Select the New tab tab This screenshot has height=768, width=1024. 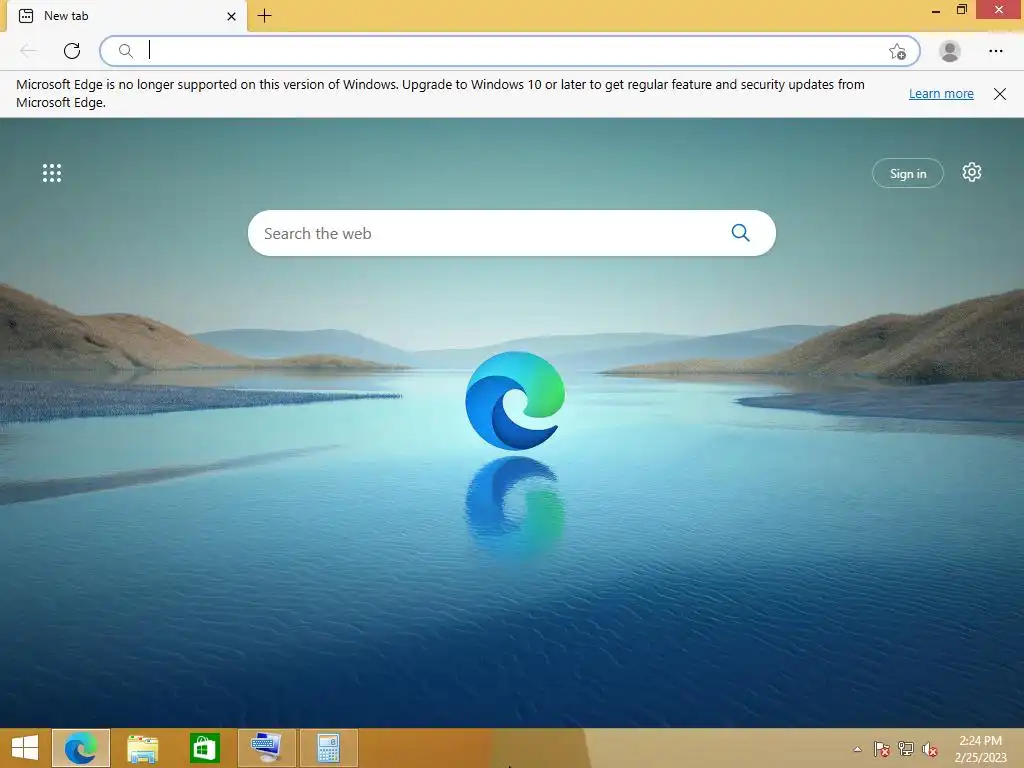click(127, 16)
